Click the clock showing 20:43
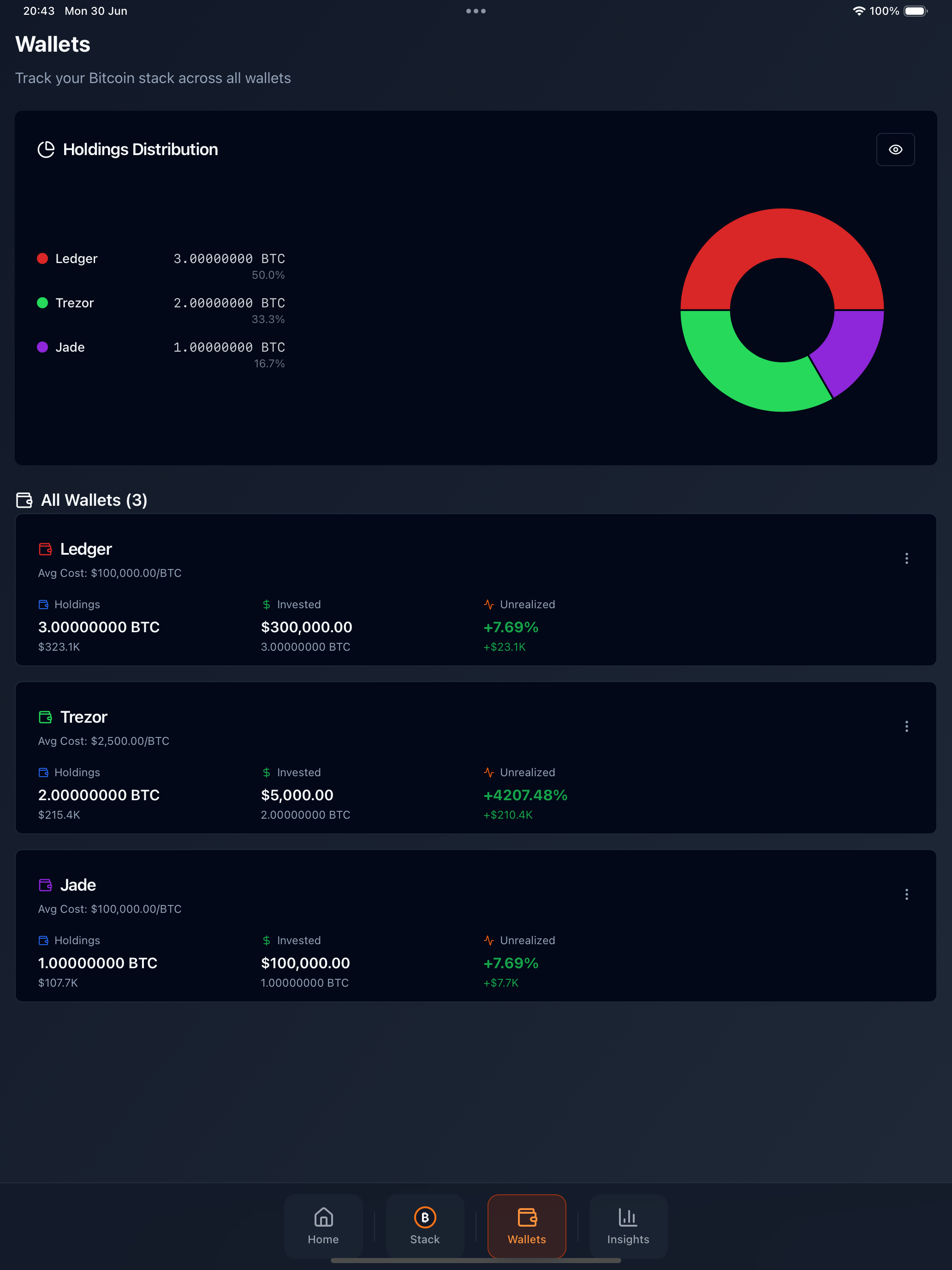Image resolution: width=952 pixels, height=1270 pixels. point(38,11)
